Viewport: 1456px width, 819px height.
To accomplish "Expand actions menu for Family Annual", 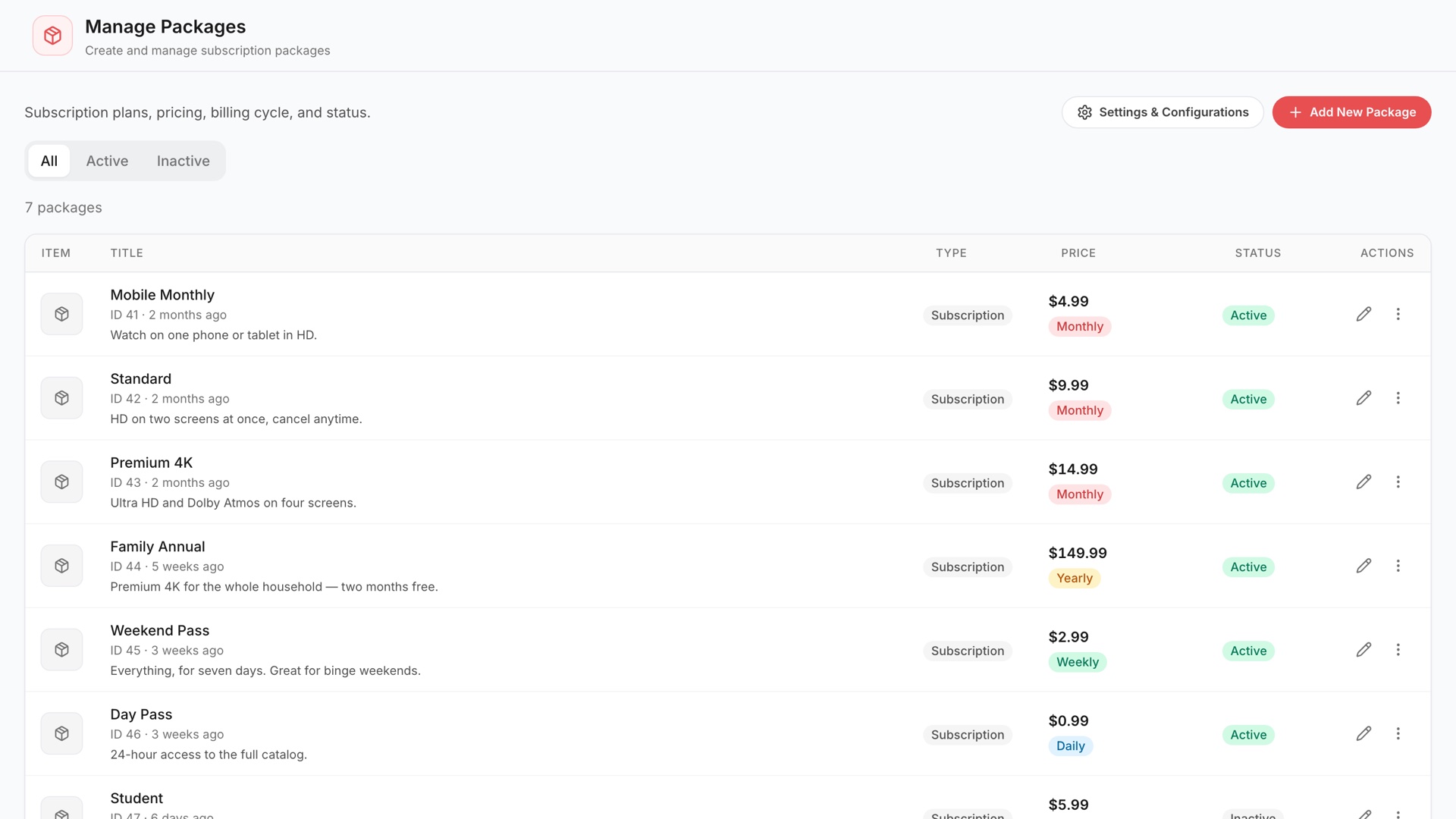I will pyautogui.click(x=1398, y=566).
